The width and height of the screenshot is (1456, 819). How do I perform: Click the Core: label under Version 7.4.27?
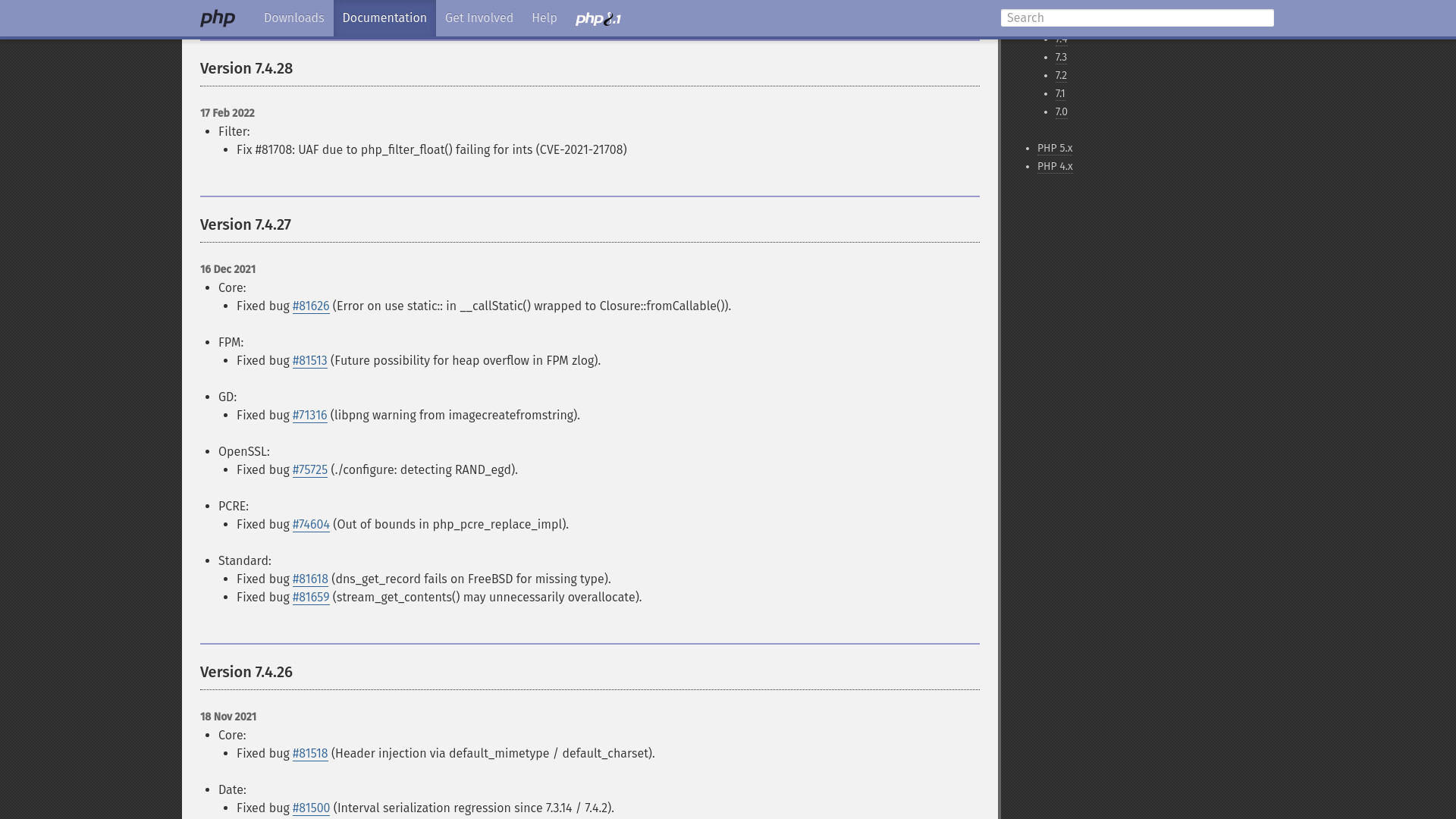click(232, 288)
